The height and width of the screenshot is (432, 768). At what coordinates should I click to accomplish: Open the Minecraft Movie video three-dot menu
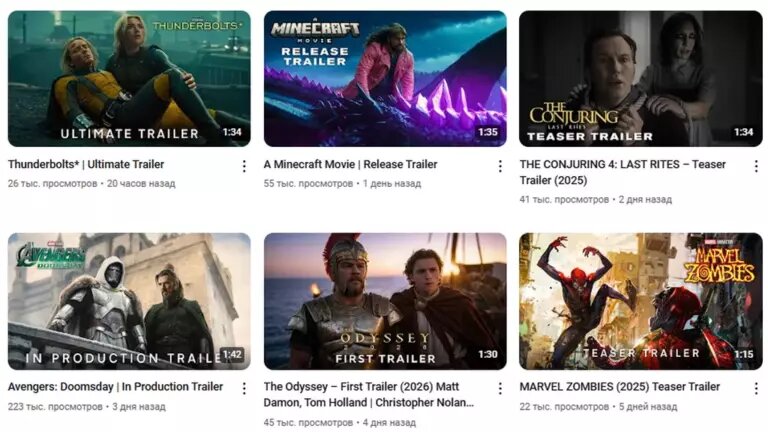500,167
